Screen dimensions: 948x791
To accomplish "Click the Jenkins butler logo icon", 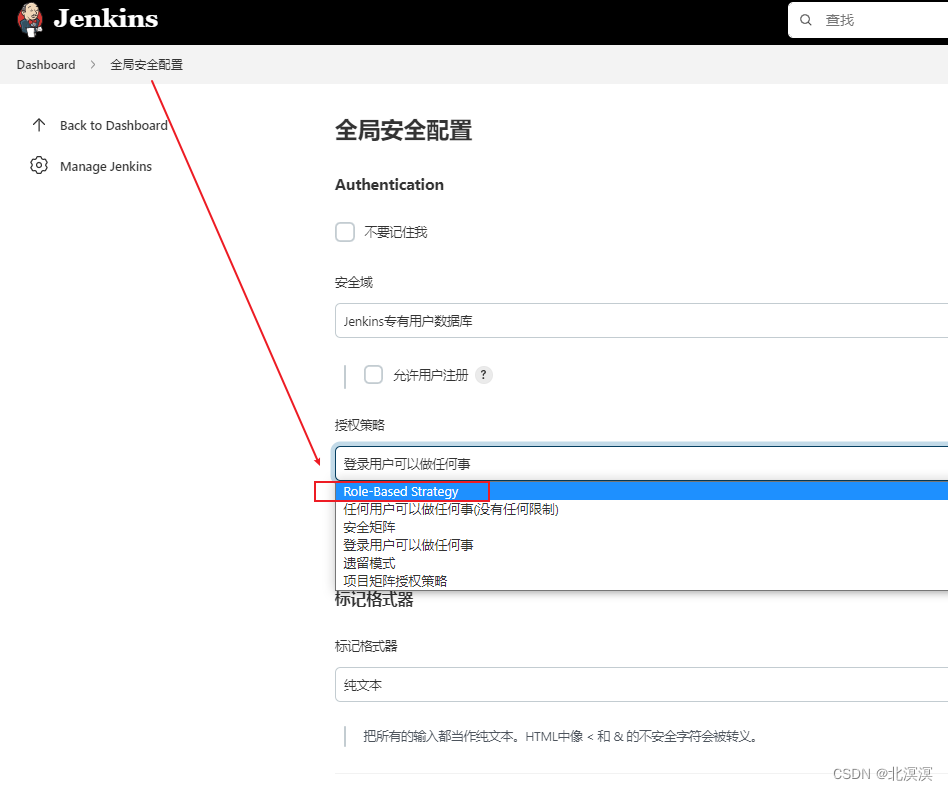I will (x=30, y=19).
